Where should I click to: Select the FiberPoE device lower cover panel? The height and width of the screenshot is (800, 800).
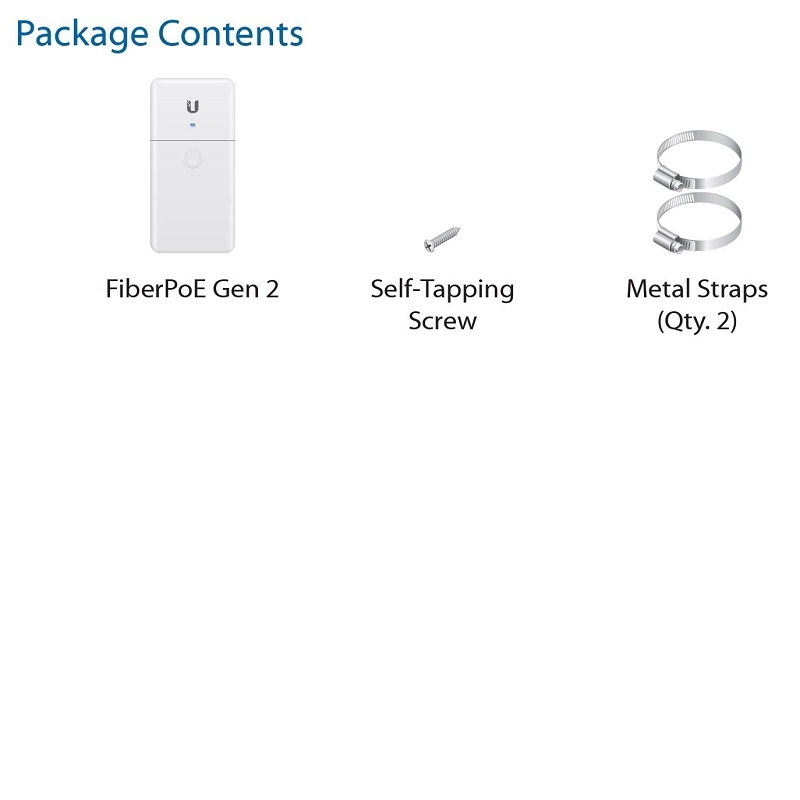(x=192, y=196)
